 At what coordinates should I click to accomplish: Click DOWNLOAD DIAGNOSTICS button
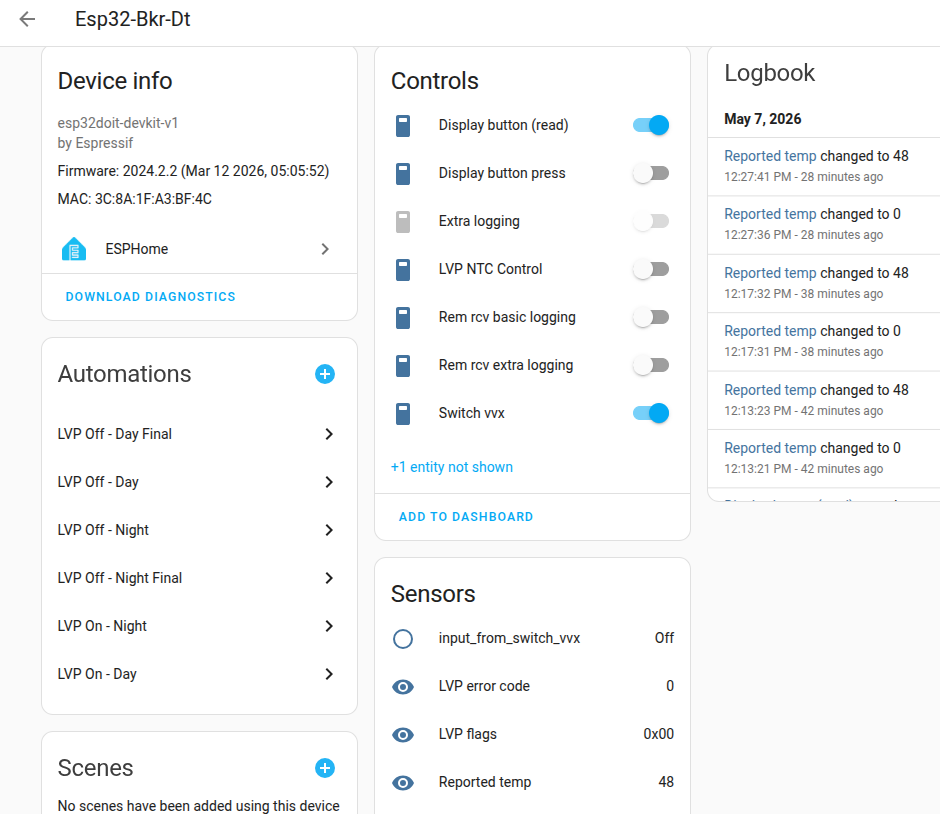point(150,297)
